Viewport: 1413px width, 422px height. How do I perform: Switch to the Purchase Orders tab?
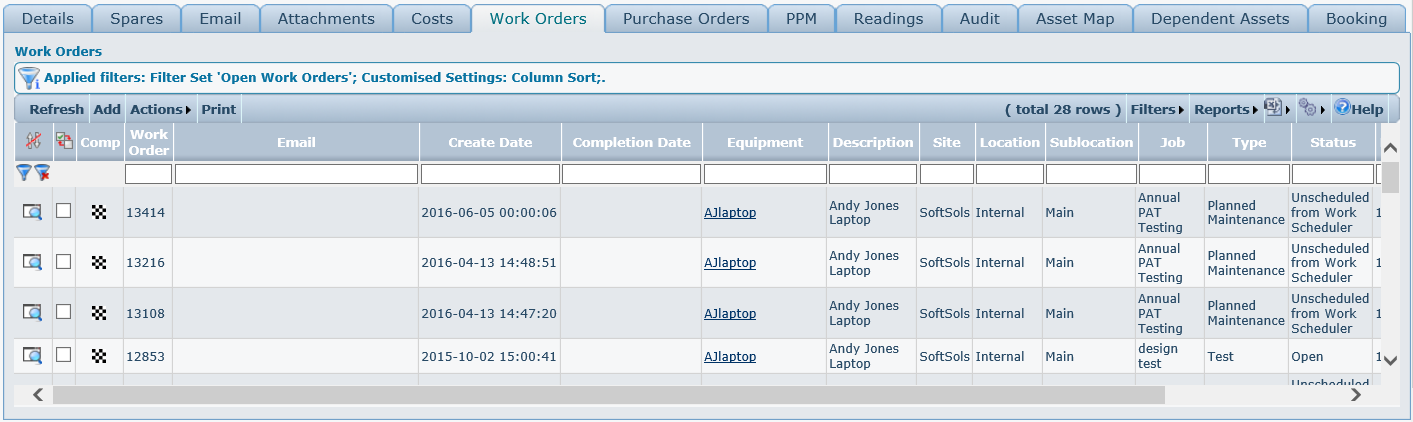685,19
